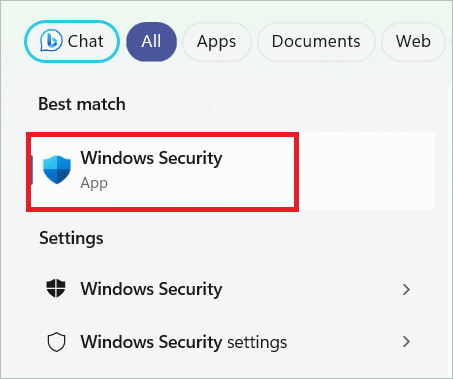Click the Best match section heading

click(x=82, y=104)
